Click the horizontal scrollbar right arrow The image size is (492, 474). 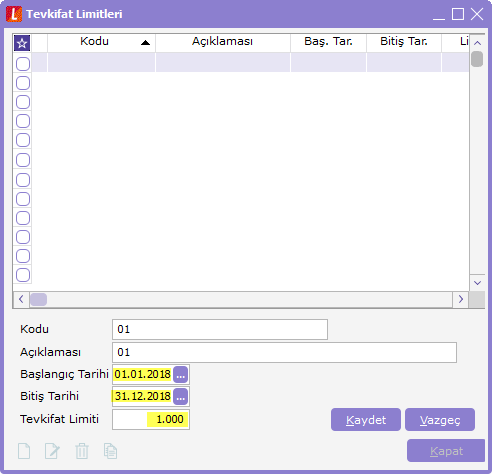tap(461, 299)
